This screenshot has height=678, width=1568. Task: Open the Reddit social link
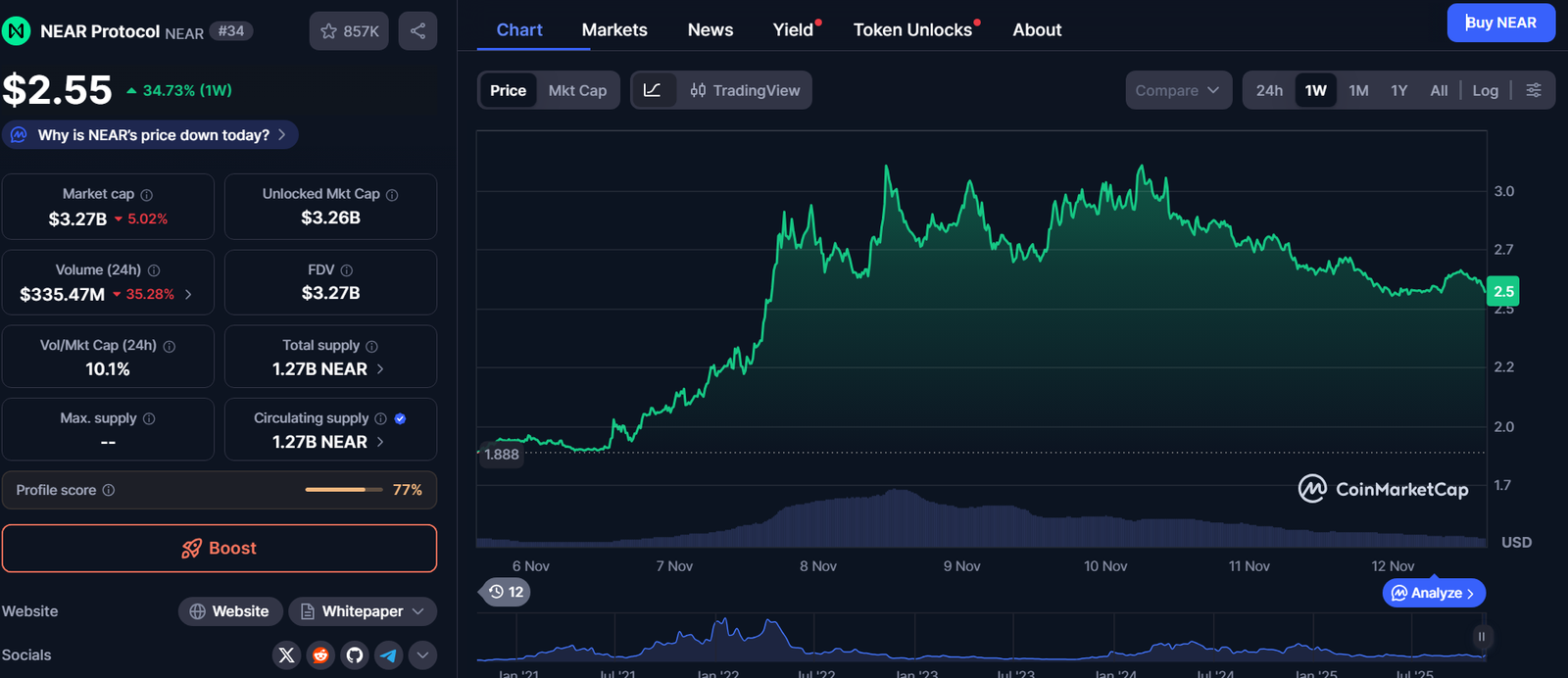click(320, 655)
